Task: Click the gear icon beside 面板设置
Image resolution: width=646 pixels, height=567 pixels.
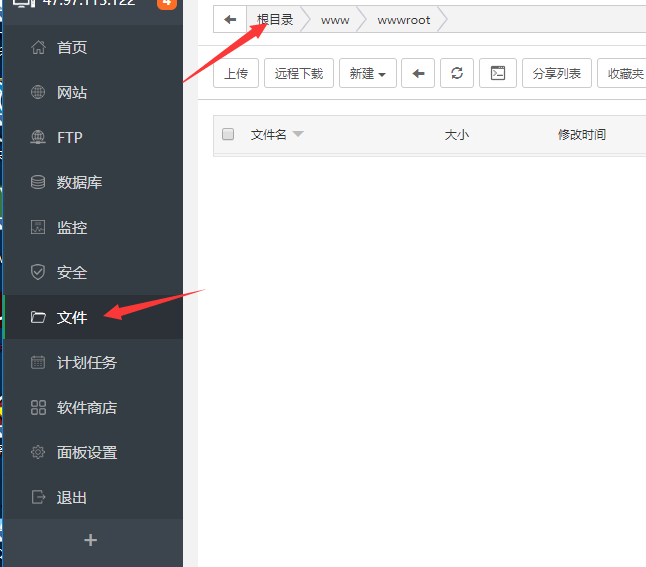Action: 38,452
